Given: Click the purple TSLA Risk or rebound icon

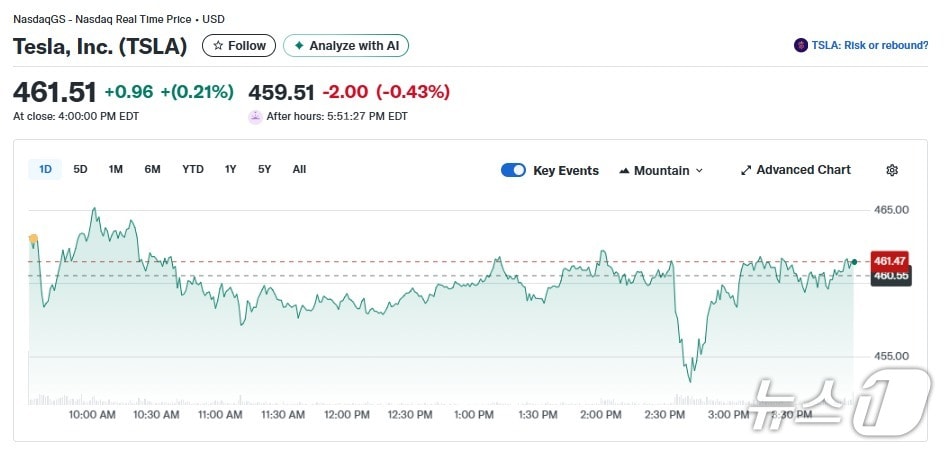Looking at the screenshot, I should pyautogui.click(x=800, y=45).
